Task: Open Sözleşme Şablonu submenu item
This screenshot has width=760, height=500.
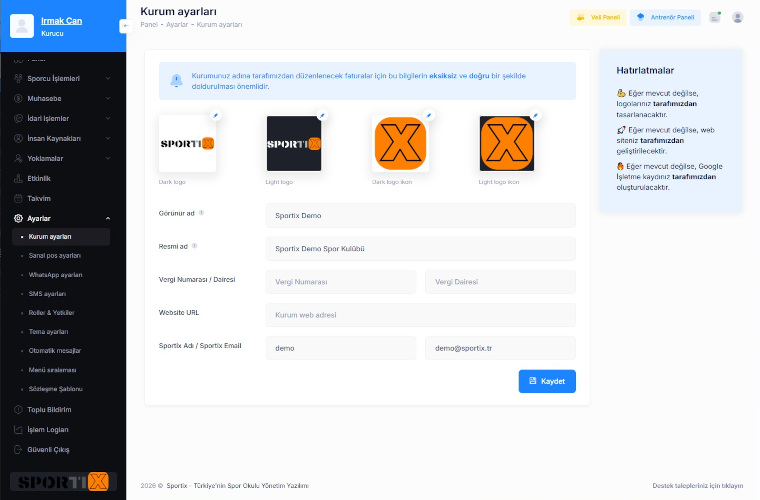Action: (x=61, y=389)
